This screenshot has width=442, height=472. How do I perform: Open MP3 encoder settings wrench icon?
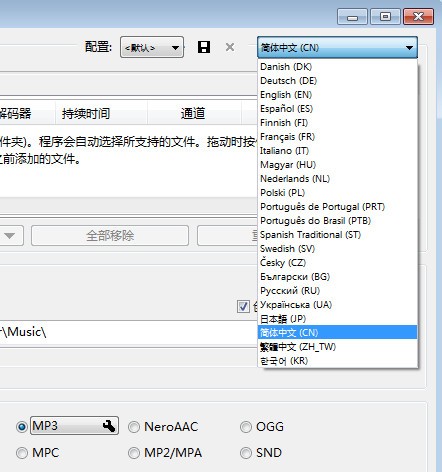point(109,426)
